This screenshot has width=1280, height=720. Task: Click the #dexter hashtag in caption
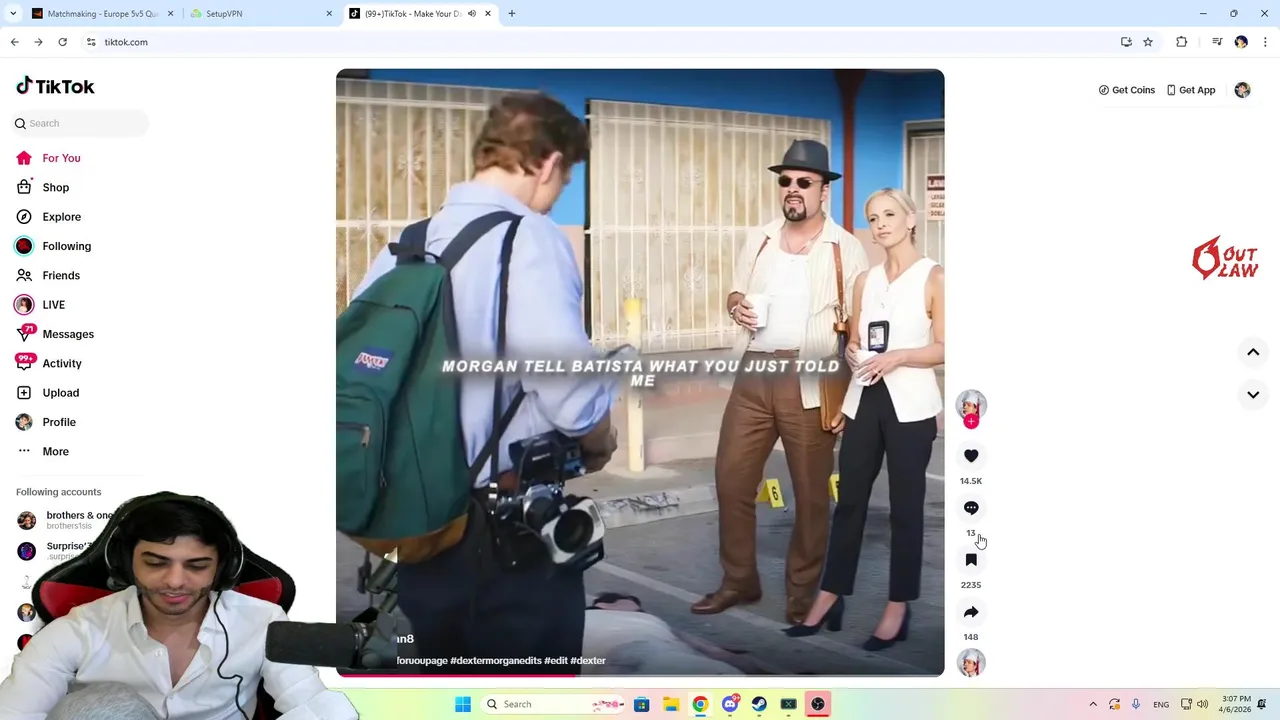[588, 661]
